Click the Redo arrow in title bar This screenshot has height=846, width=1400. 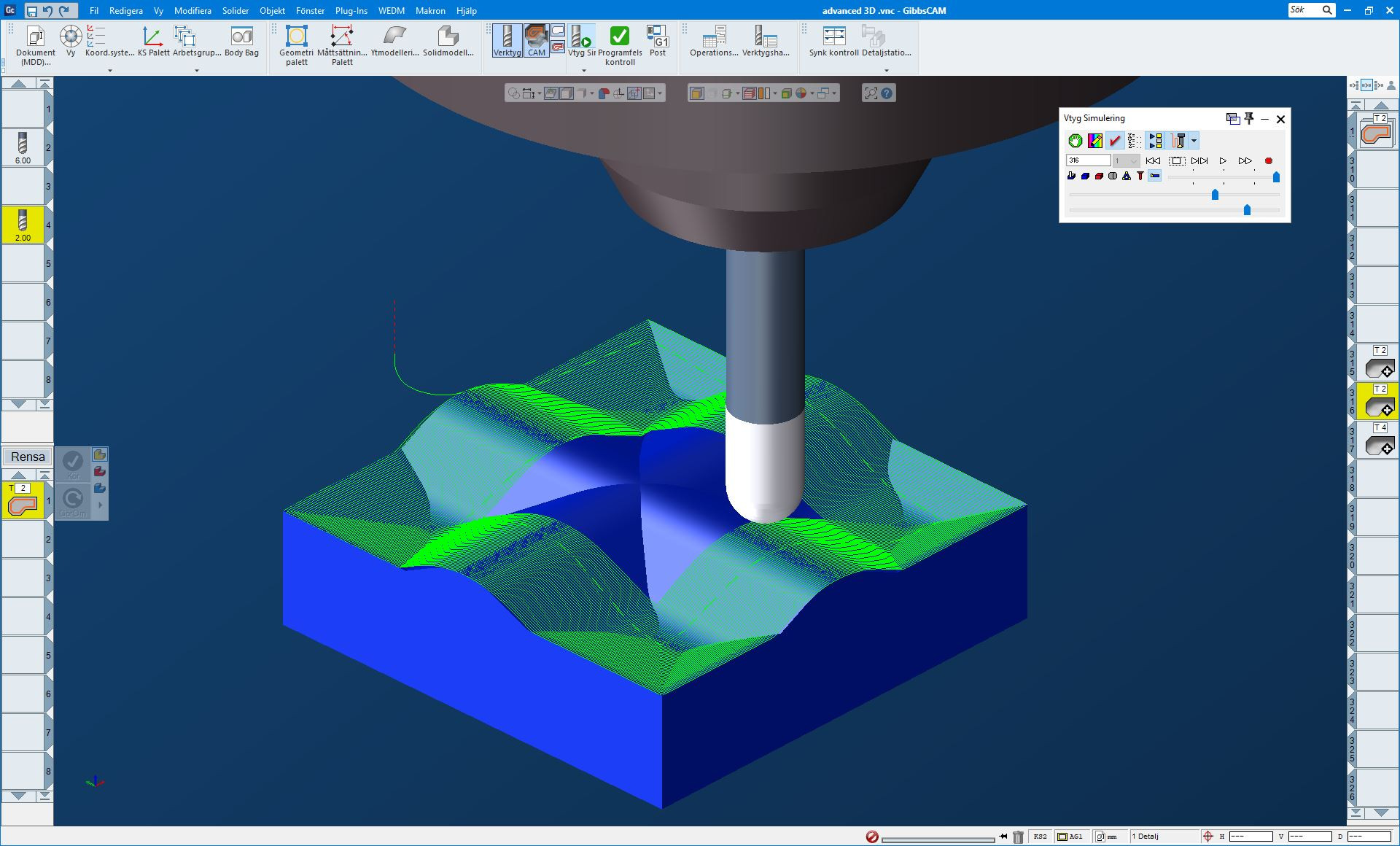click(x=64, y=11)
